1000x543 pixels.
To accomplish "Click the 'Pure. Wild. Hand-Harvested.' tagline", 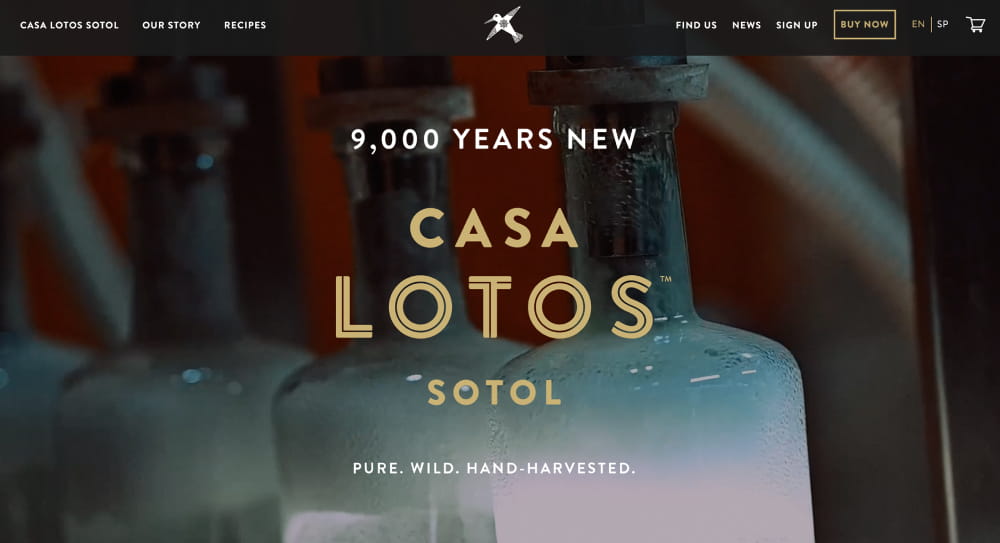I will click(494, 468).
